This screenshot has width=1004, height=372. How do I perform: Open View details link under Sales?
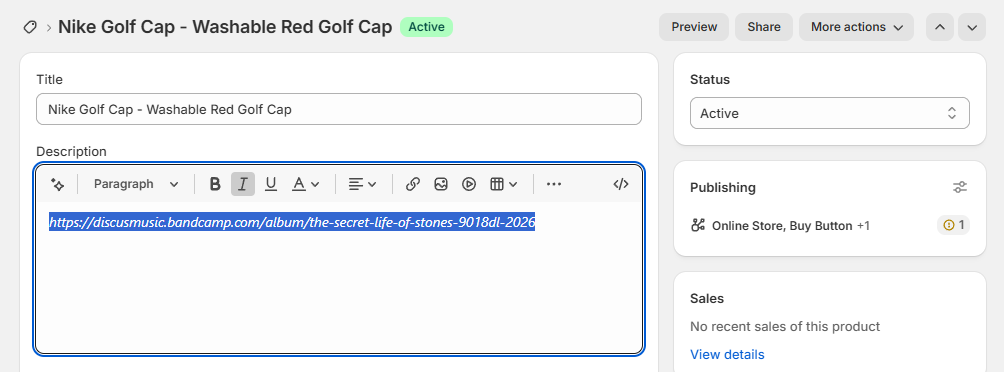click(x=727, y=354)
